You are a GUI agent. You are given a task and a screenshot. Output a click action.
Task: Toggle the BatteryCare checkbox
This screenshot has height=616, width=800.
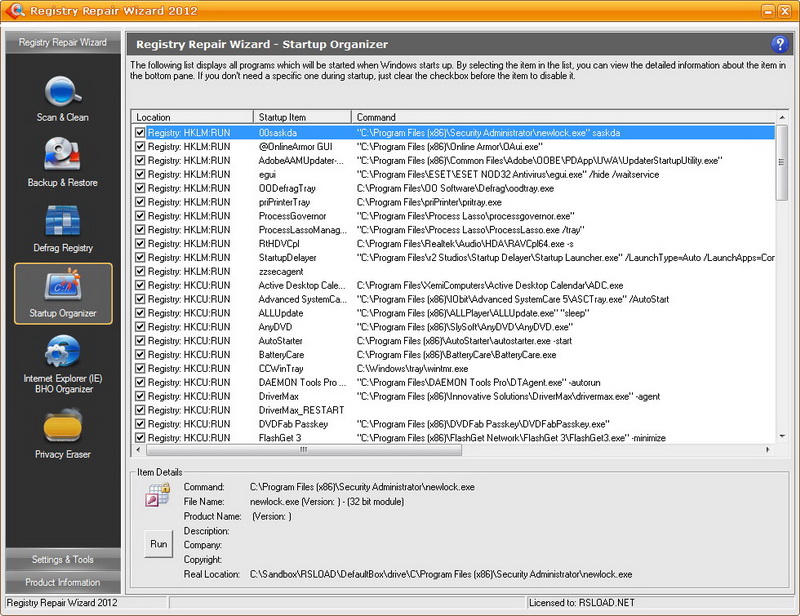140,355
